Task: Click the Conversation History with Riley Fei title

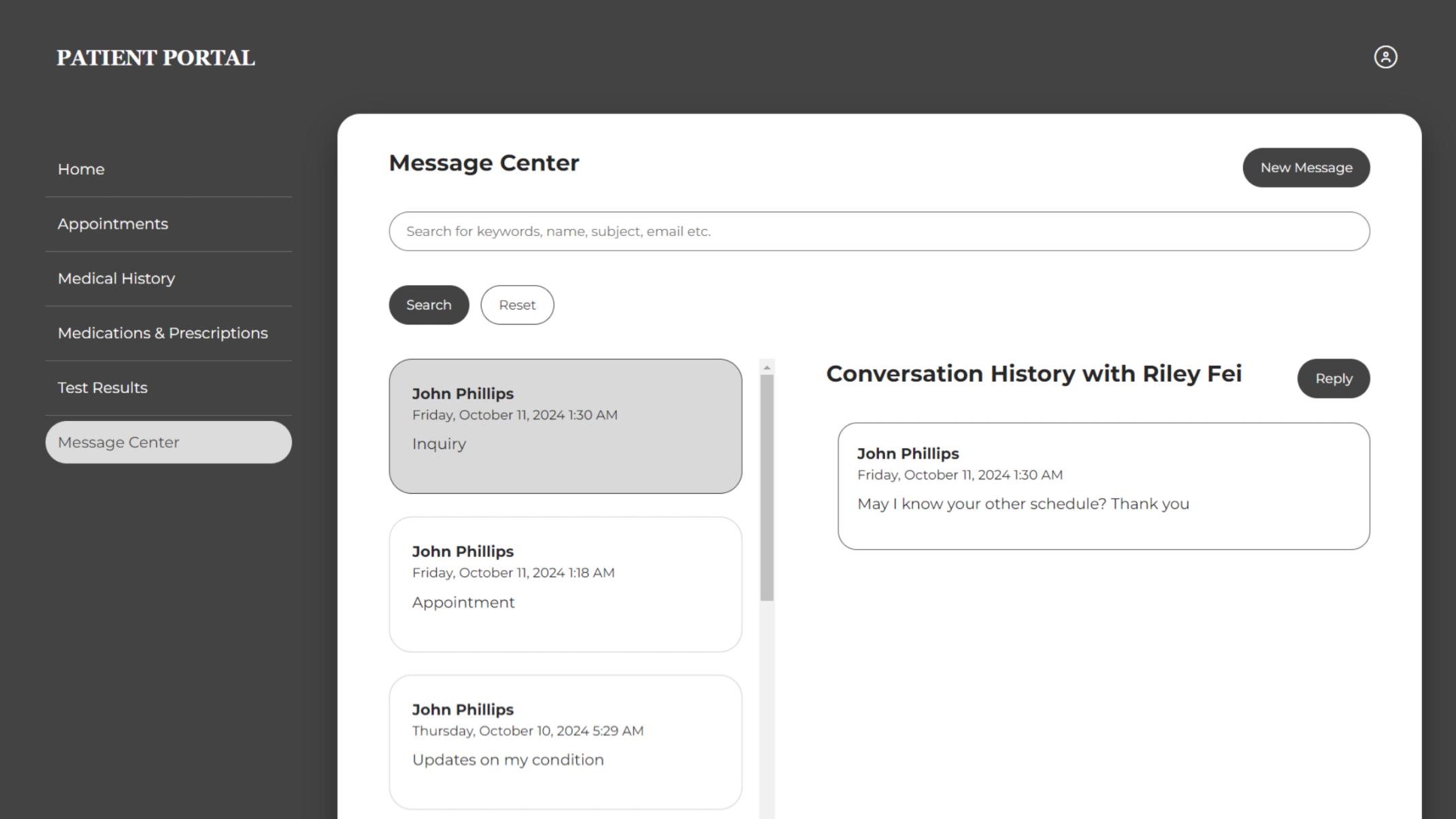Action: [1034, 373]
